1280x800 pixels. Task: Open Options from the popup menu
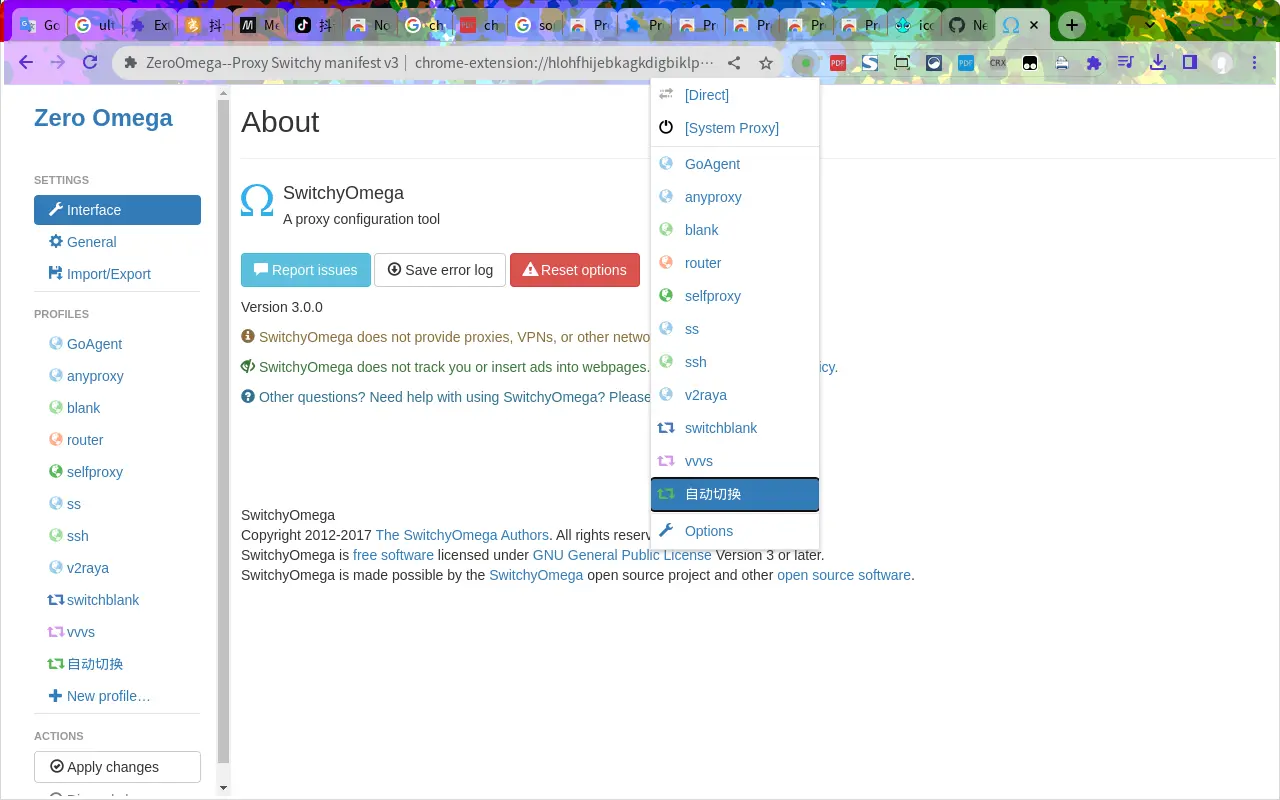click(x=709, y=531)
